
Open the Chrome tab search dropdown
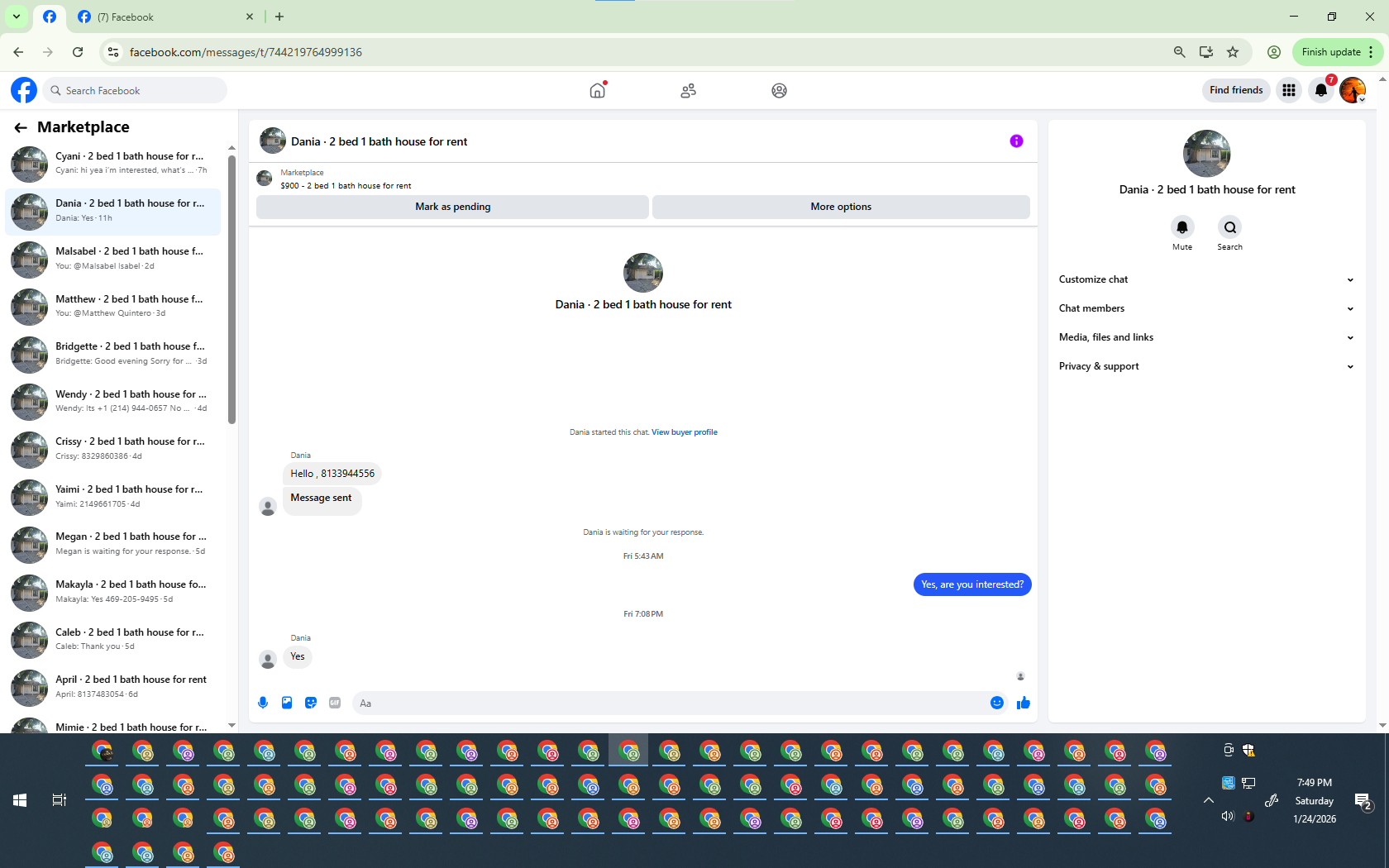point(16,17)
